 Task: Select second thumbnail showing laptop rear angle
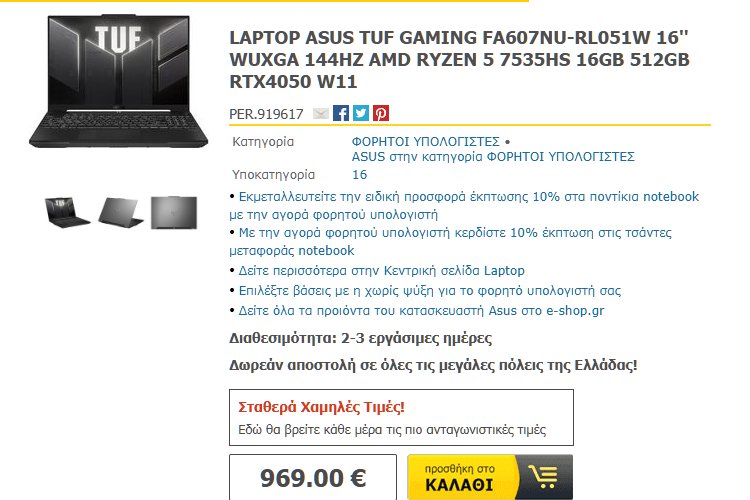(121, 212)
